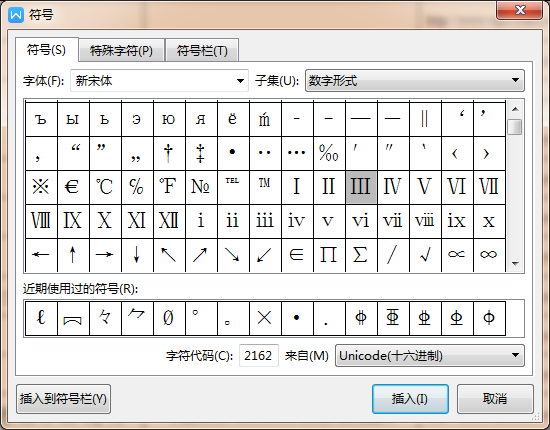Choose the up arrow symbol
Screen dimensions: 550x430
point(73,255)
